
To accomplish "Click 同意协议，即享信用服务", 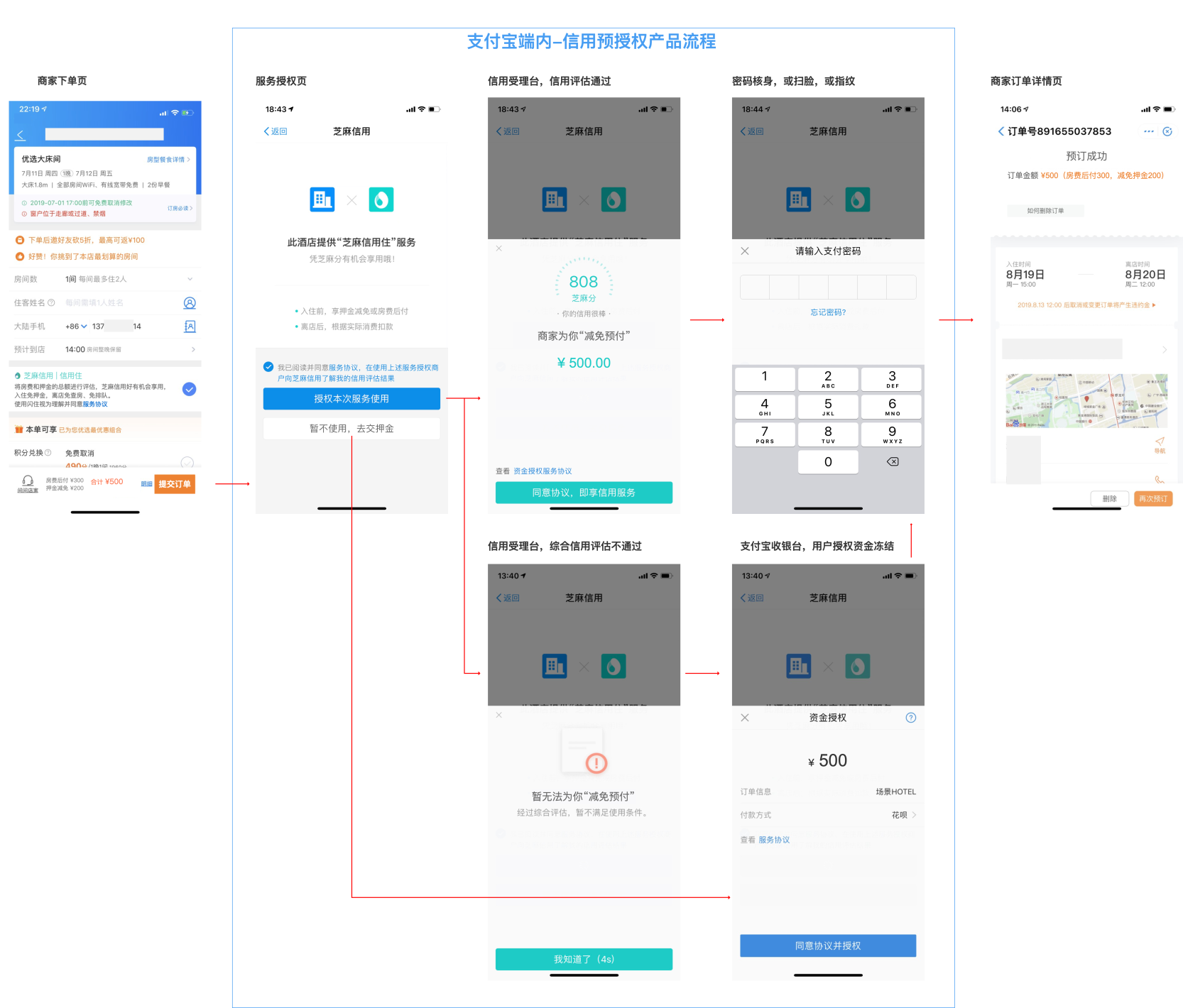I will coord(584,493).
